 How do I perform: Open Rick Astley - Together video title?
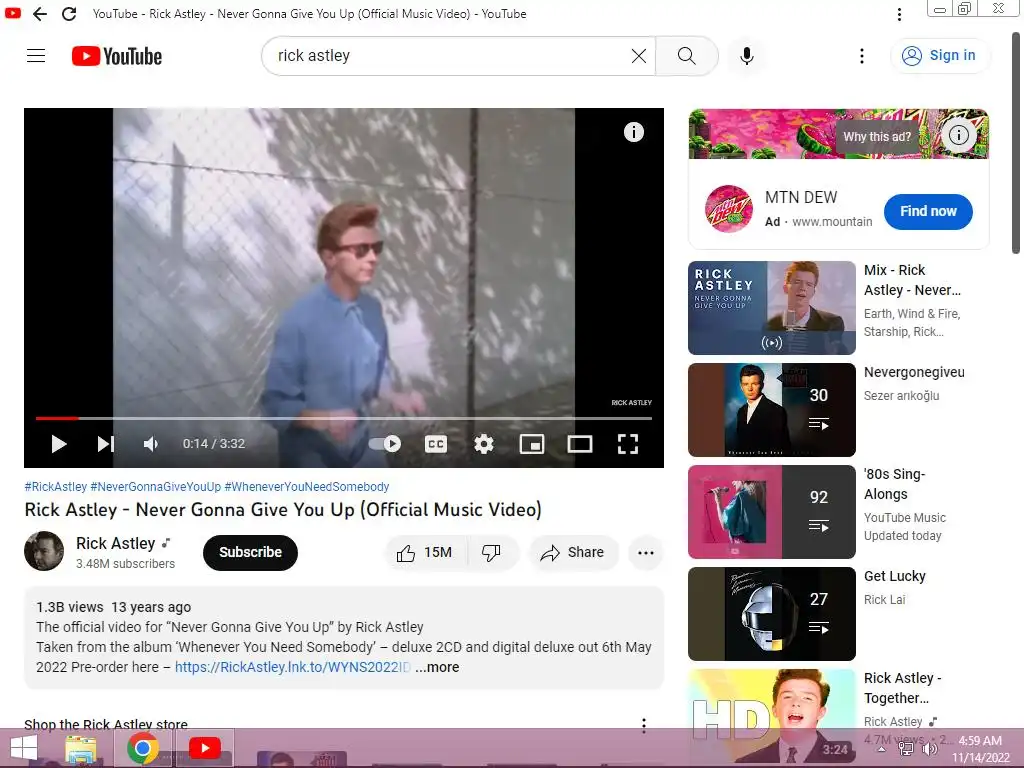coord(903,688)
